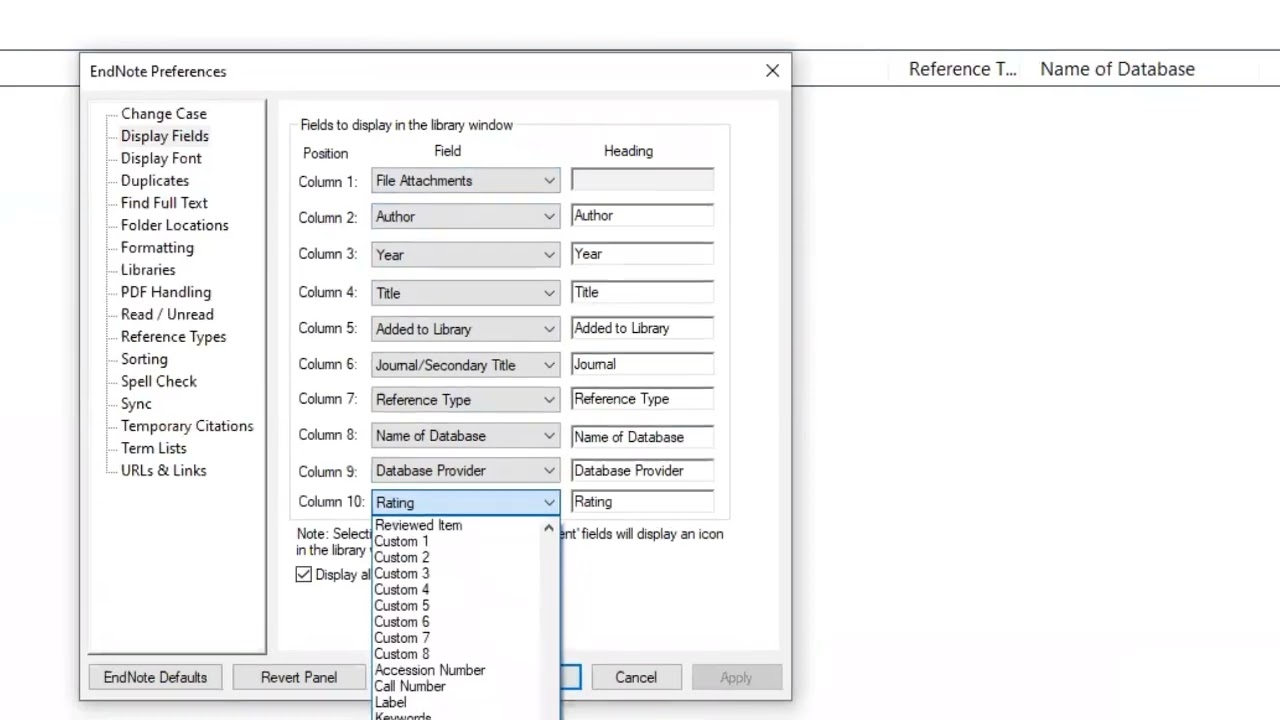Viewport: 1280px width, 720px height.
Task: Choose Accession Number from dropdown list
Action: [456, 670]
